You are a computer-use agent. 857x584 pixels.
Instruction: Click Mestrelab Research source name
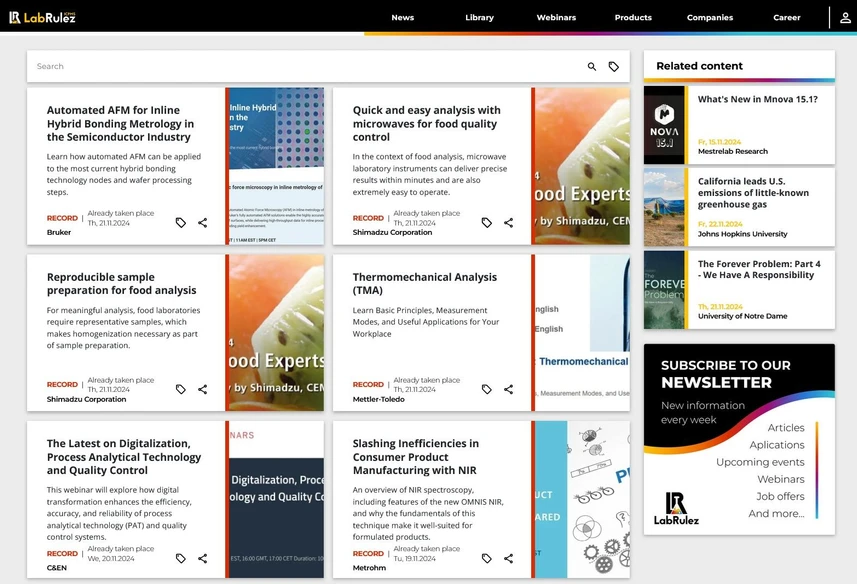point(732,151)
